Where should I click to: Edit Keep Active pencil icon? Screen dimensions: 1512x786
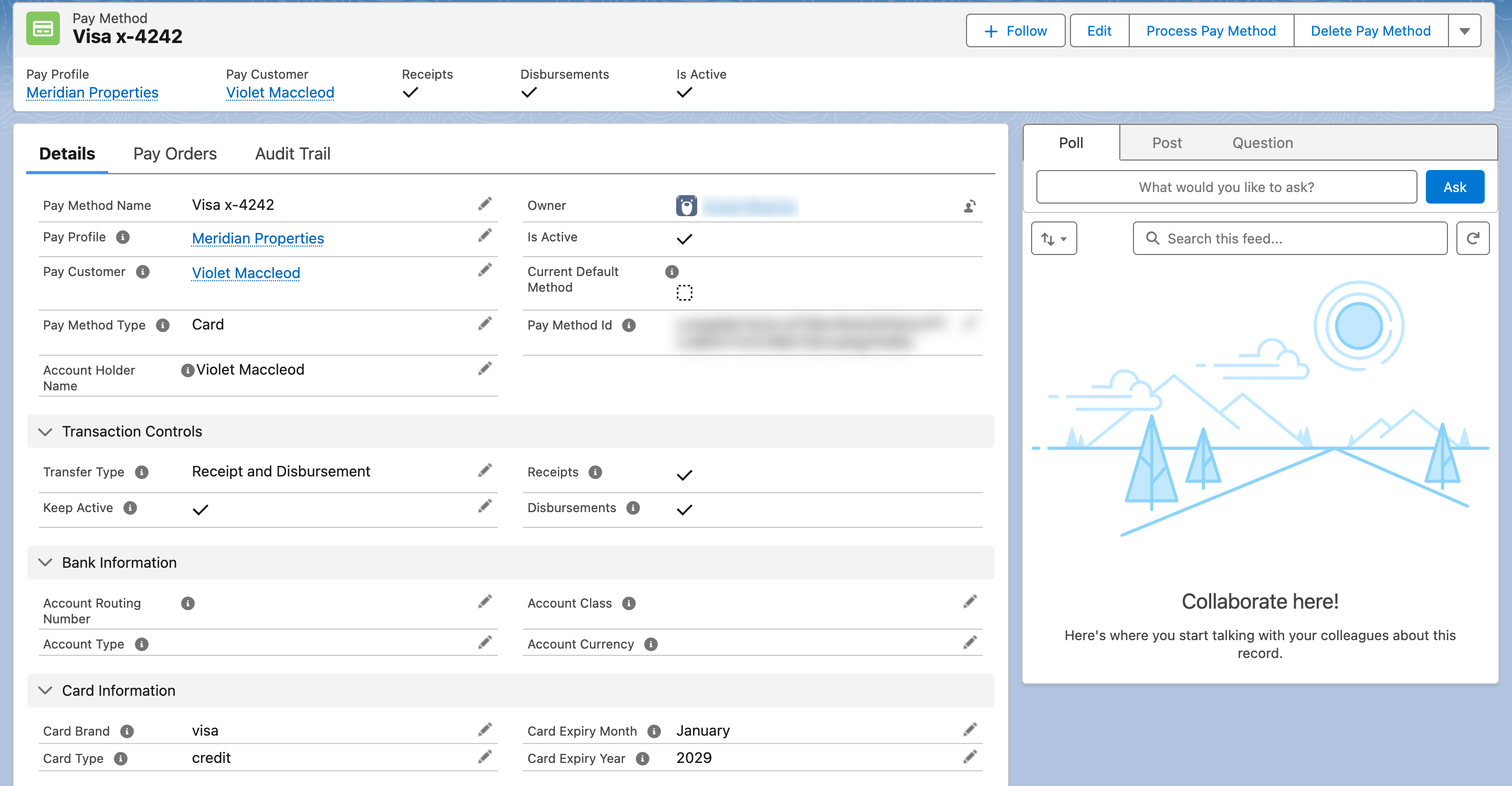485,506
